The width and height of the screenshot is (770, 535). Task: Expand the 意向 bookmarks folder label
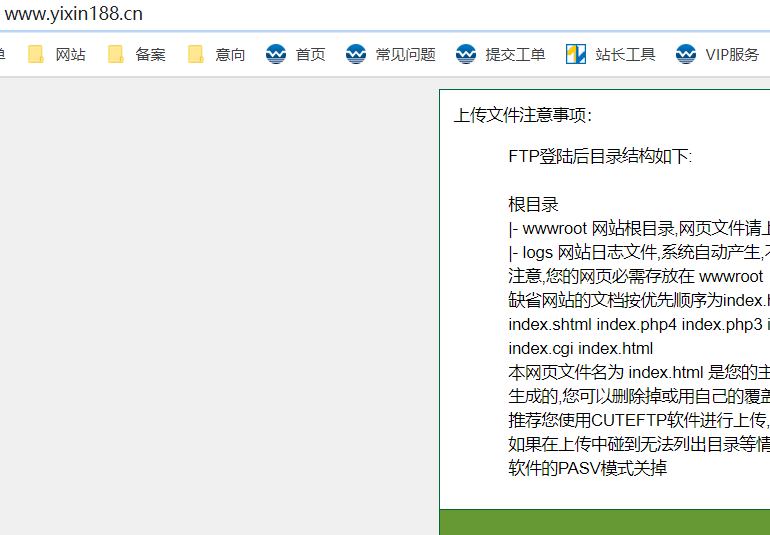pyautogui.click(x=230, y=55)
